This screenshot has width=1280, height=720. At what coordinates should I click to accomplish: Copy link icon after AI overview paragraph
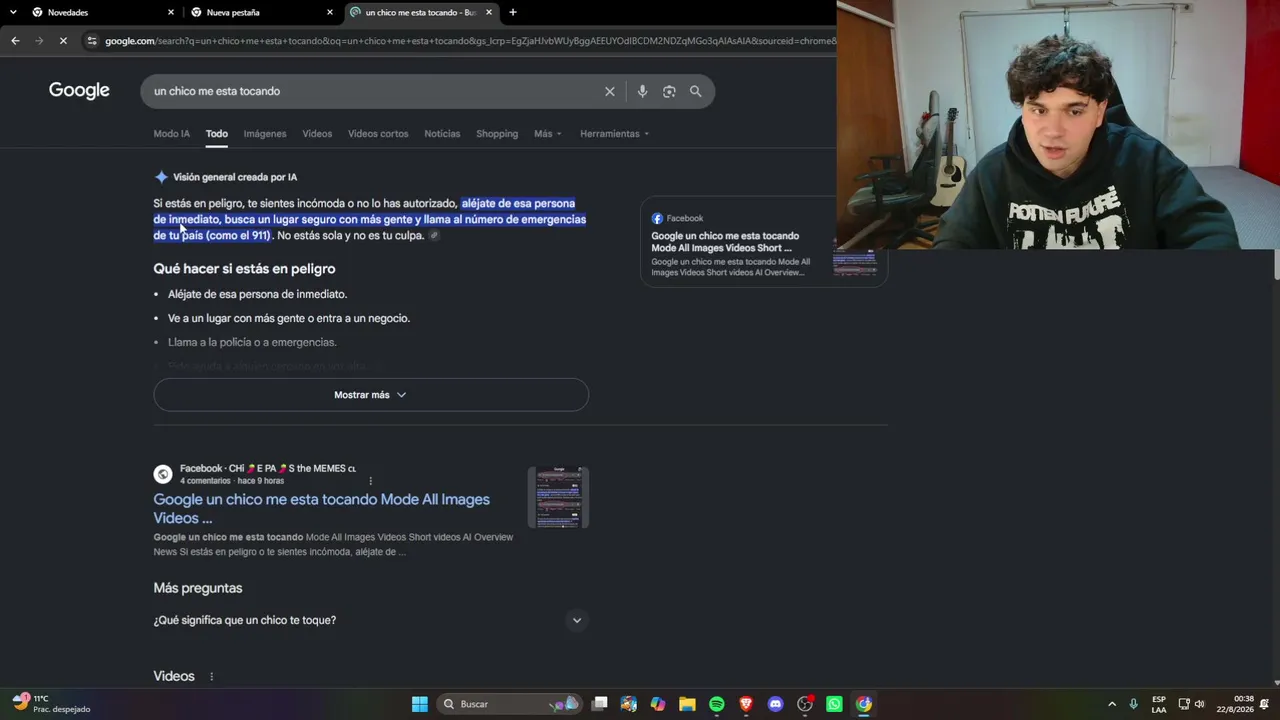434,236
